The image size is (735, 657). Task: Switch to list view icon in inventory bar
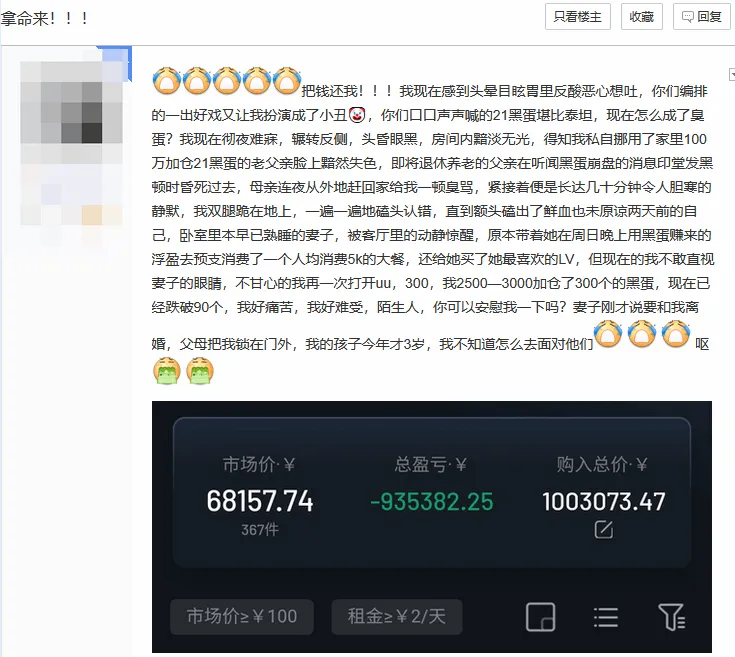click(x=606, y=617)
